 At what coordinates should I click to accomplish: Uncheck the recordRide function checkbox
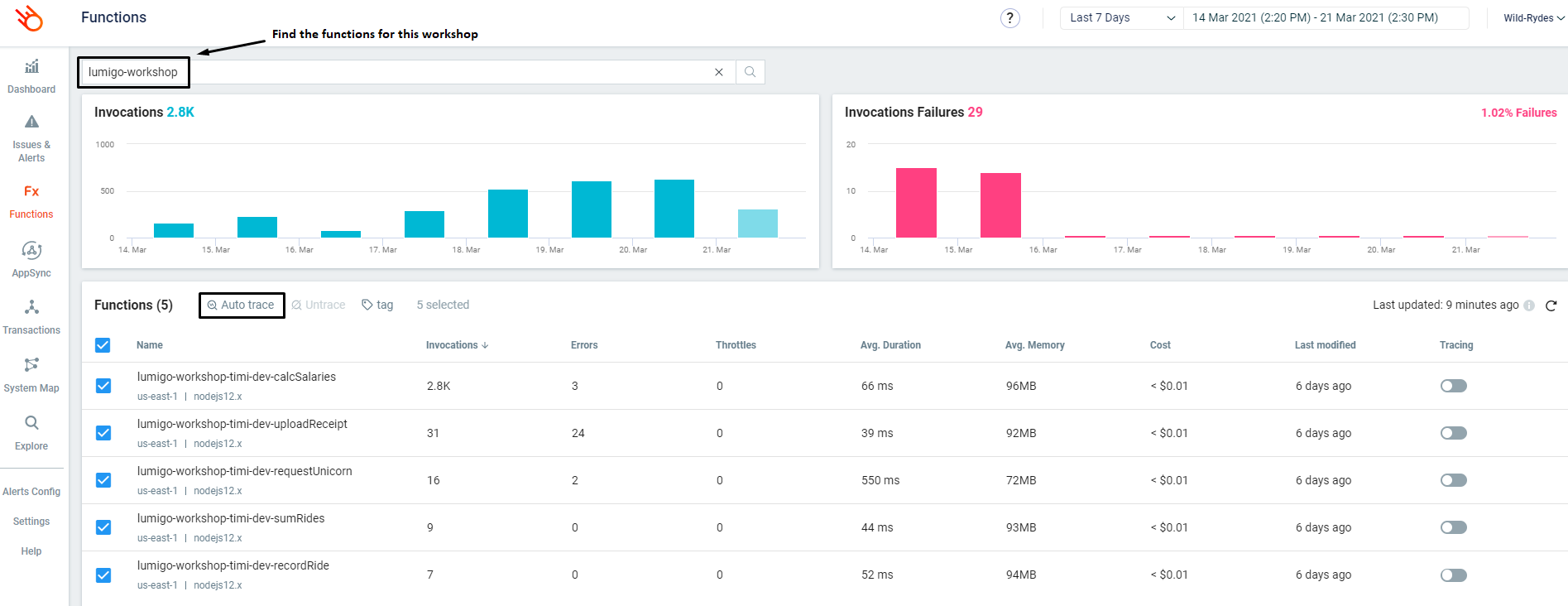(x=103, y=575)
